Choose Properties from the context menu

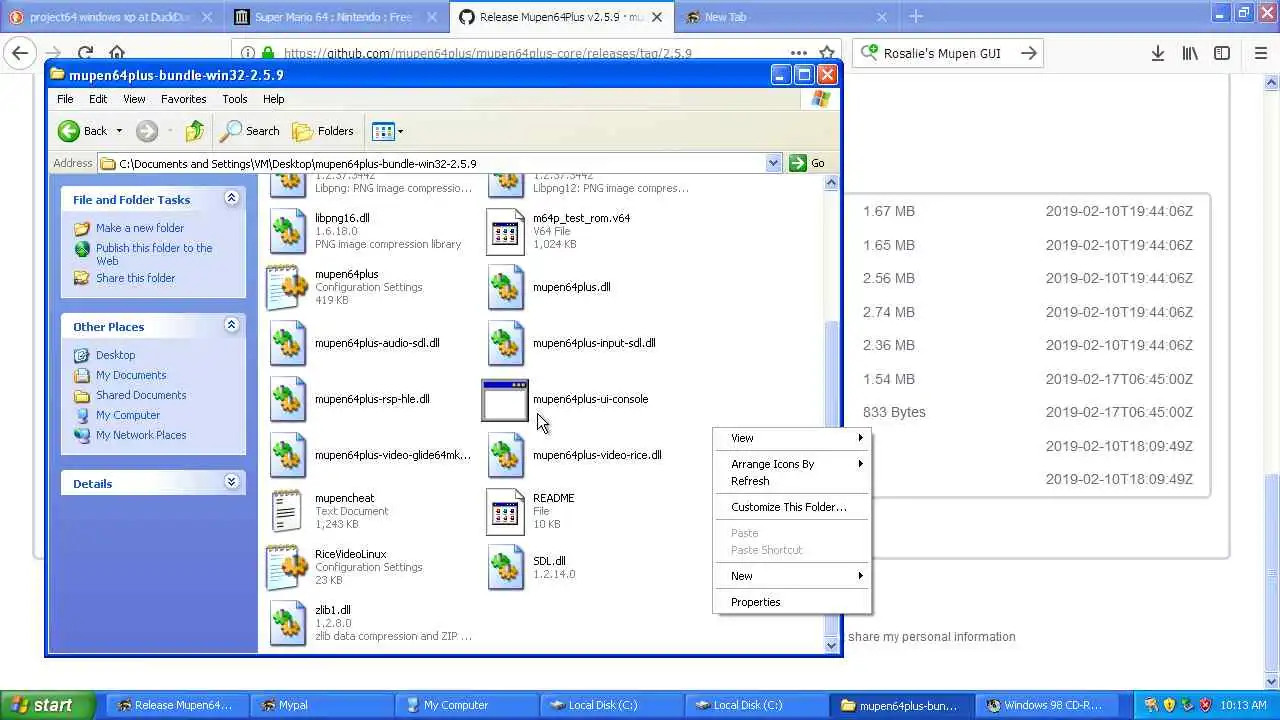click(x=792, y=602)
